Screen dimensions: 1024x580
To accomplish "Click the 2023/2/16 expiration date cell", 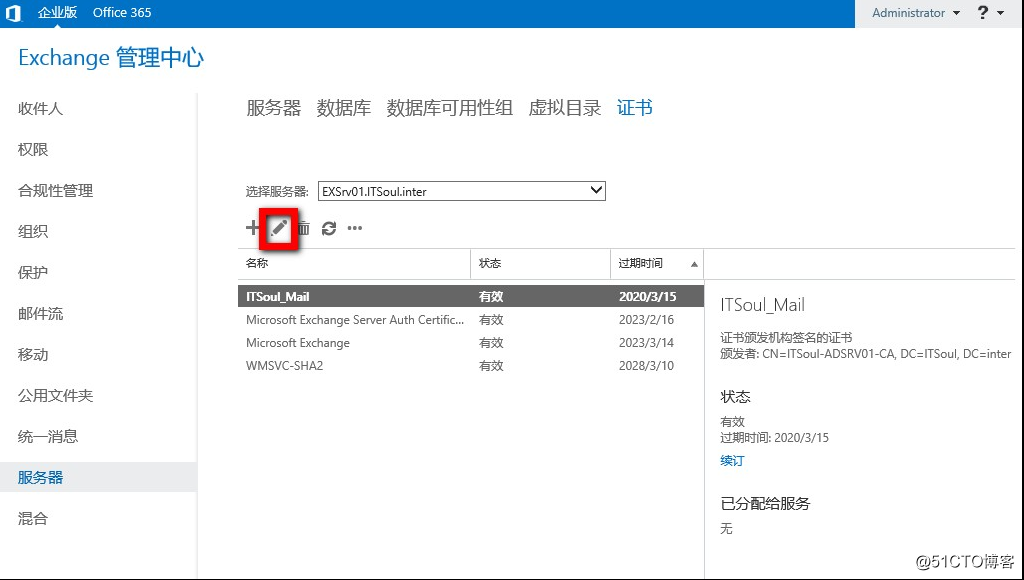I will 647,320.
